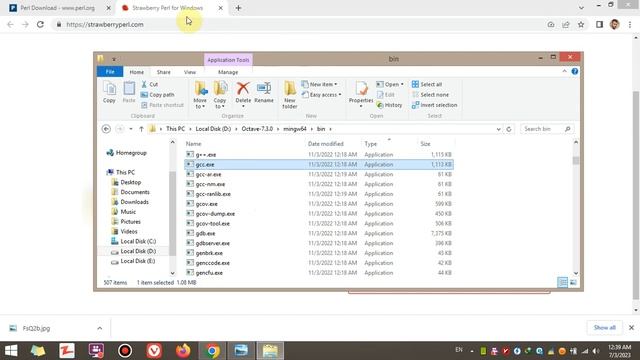Viewport: 640px width, 360px height.
Task: Bookmark this page with the star icon
Action: click(581, 24)
